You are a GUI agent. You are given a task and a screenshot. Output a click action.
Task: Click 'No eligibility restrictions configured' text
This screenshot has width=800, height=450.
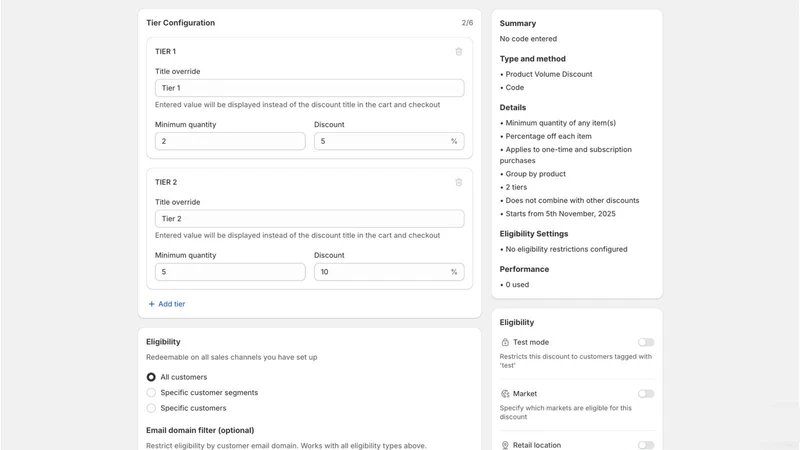coord(566,249)
